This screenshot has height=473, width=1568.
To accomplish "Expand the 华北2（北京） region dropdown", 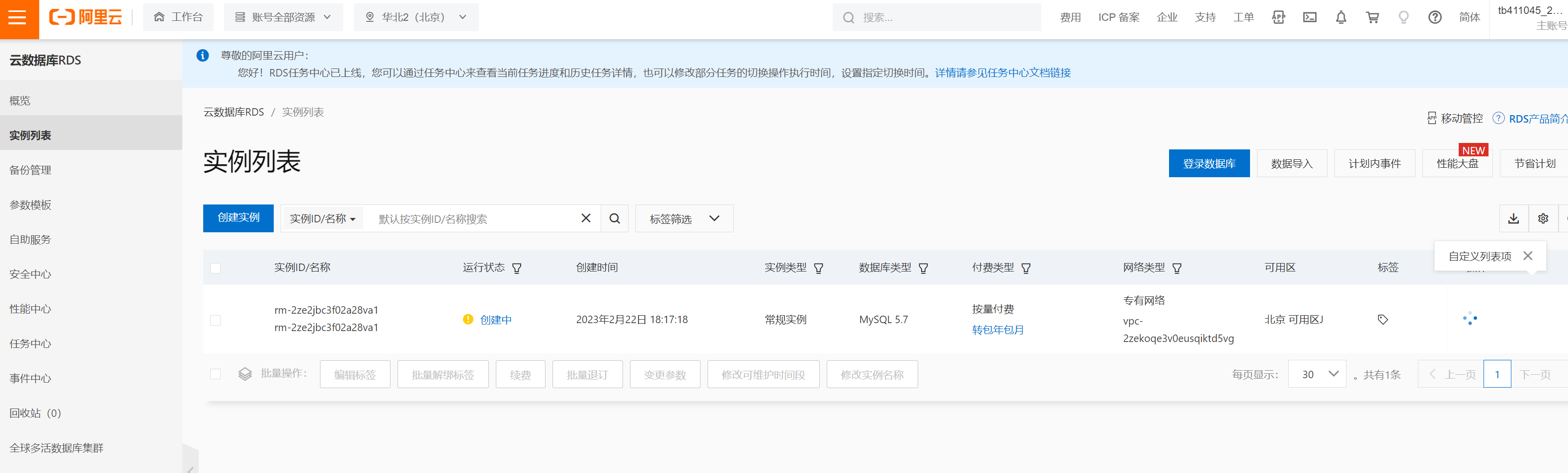I will click(416, 18).
